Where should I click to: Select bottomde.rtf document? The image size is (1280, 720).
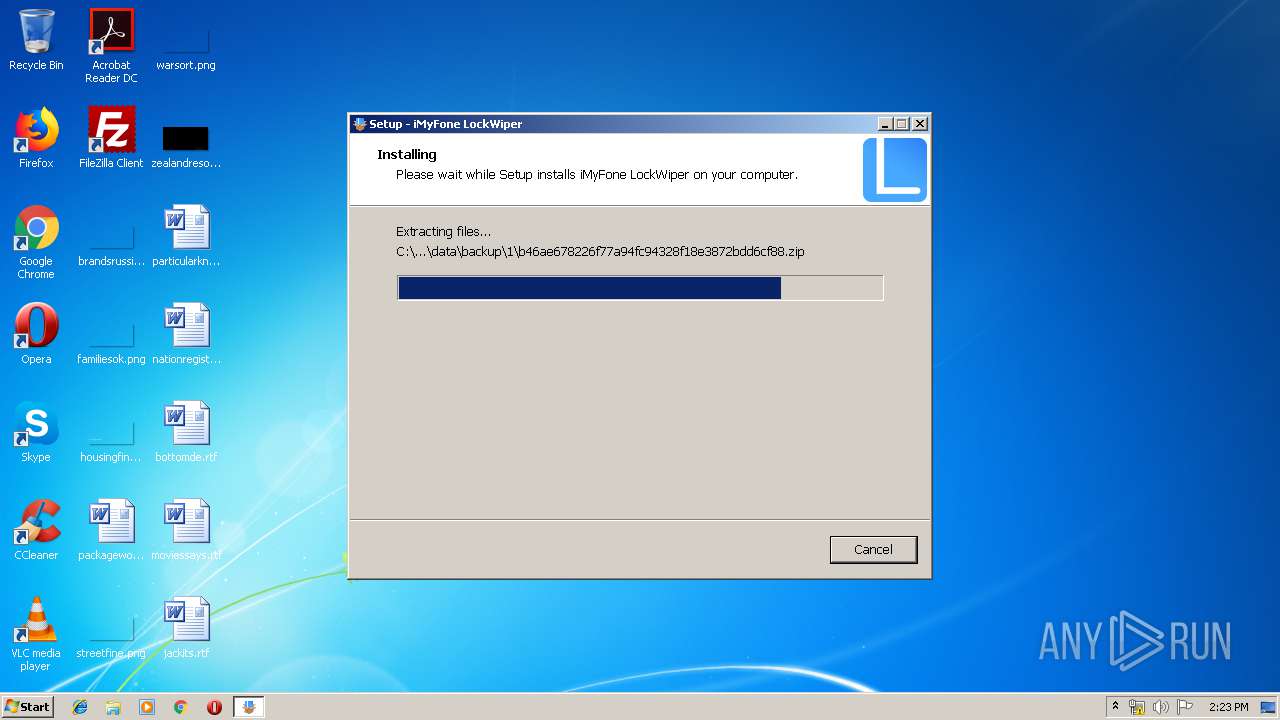186,433
